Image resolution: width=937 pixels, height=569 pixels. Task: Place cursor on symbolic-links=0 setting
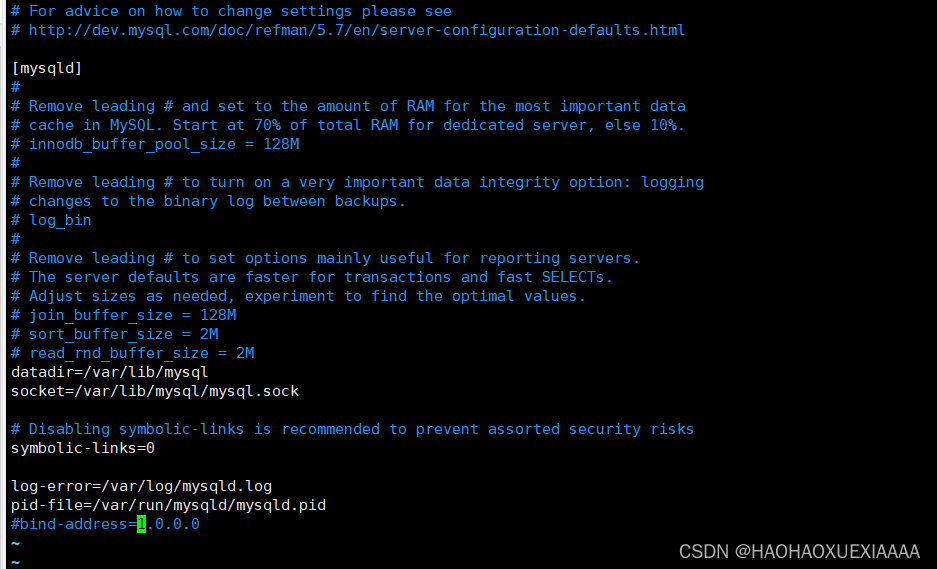[x=83, y=448]
